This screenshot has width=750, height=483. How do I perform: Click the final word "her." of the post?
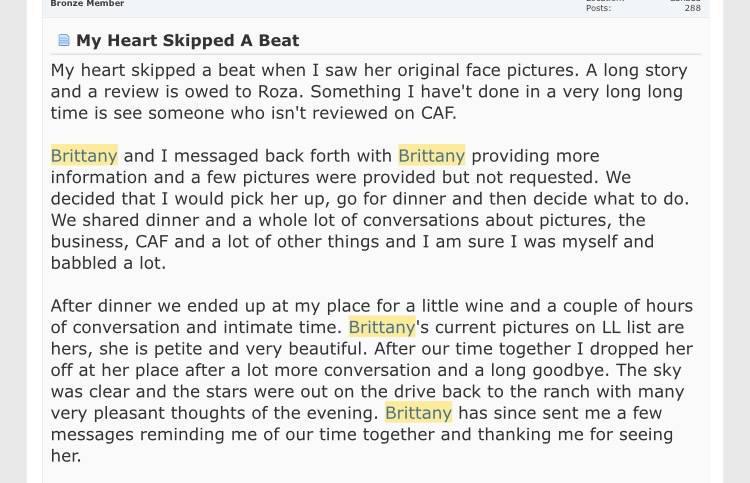click(x=66, y=456)
